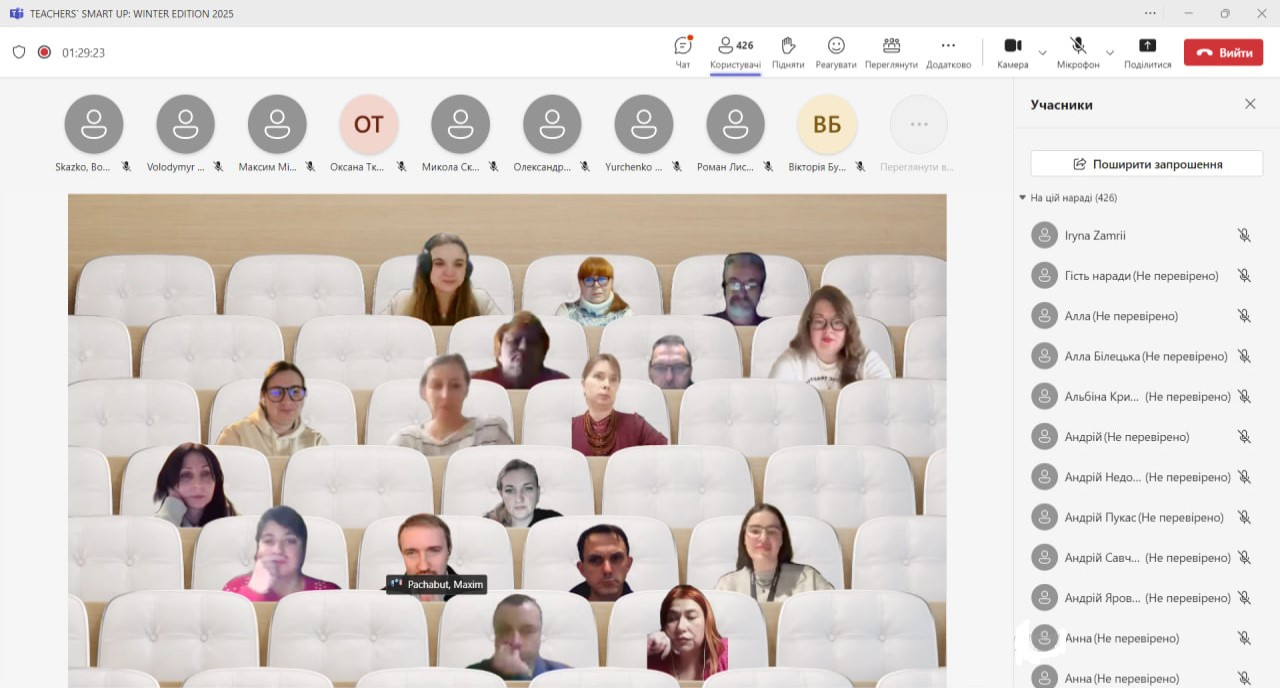Viewport: 1280px width, 688px height.
Task: Click Переглянути в… more participants button
Action: coord(918,124)
